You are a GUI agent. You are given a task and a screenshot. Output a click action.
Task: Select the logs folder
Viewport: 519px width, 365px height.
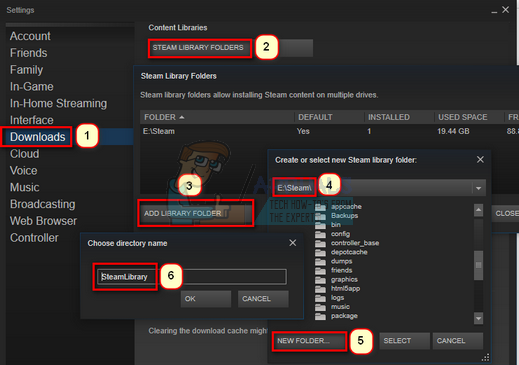337,297
